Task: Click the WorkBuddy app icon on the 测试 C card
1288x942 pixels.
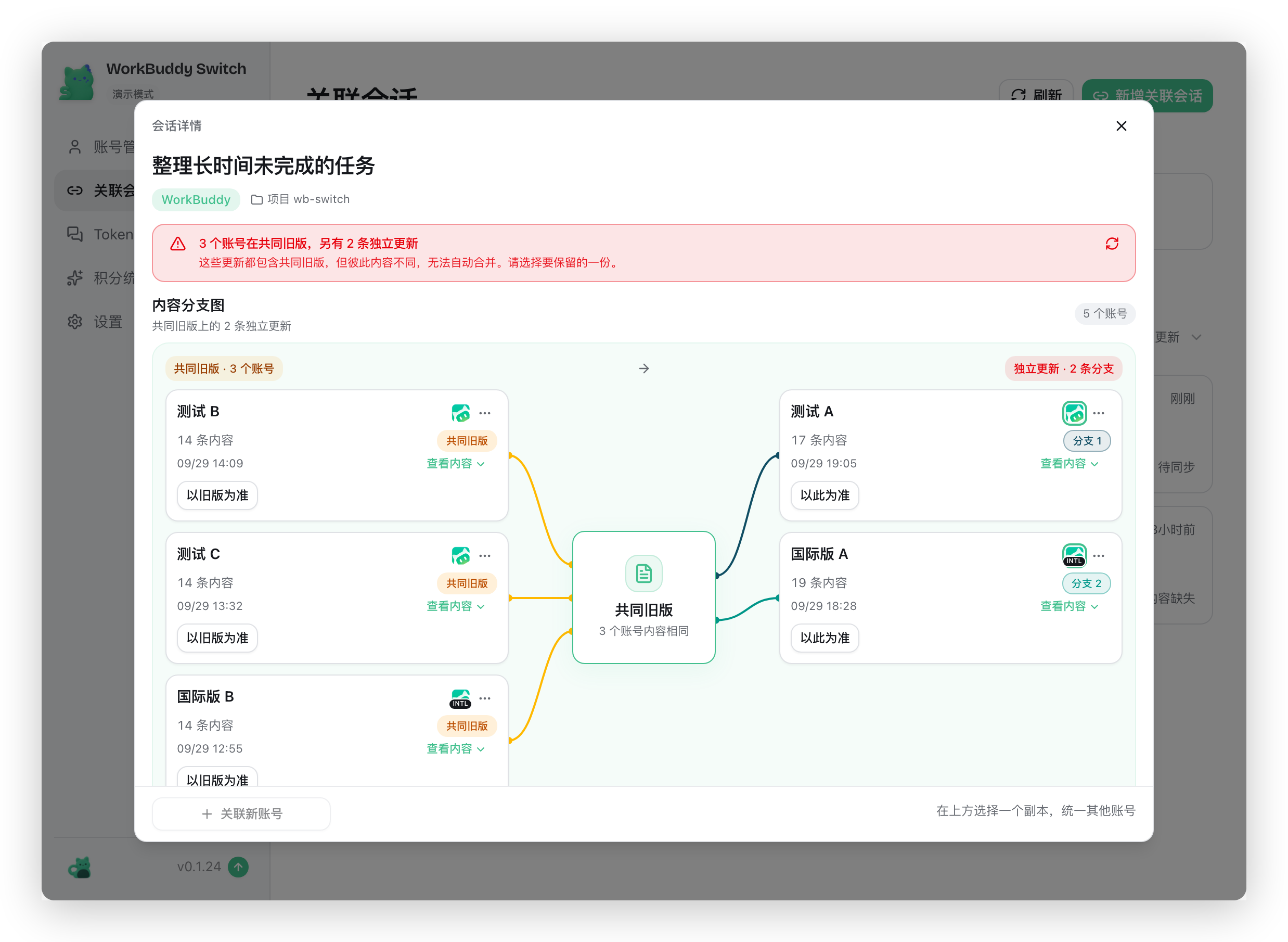Action: (x=460, y=555)
